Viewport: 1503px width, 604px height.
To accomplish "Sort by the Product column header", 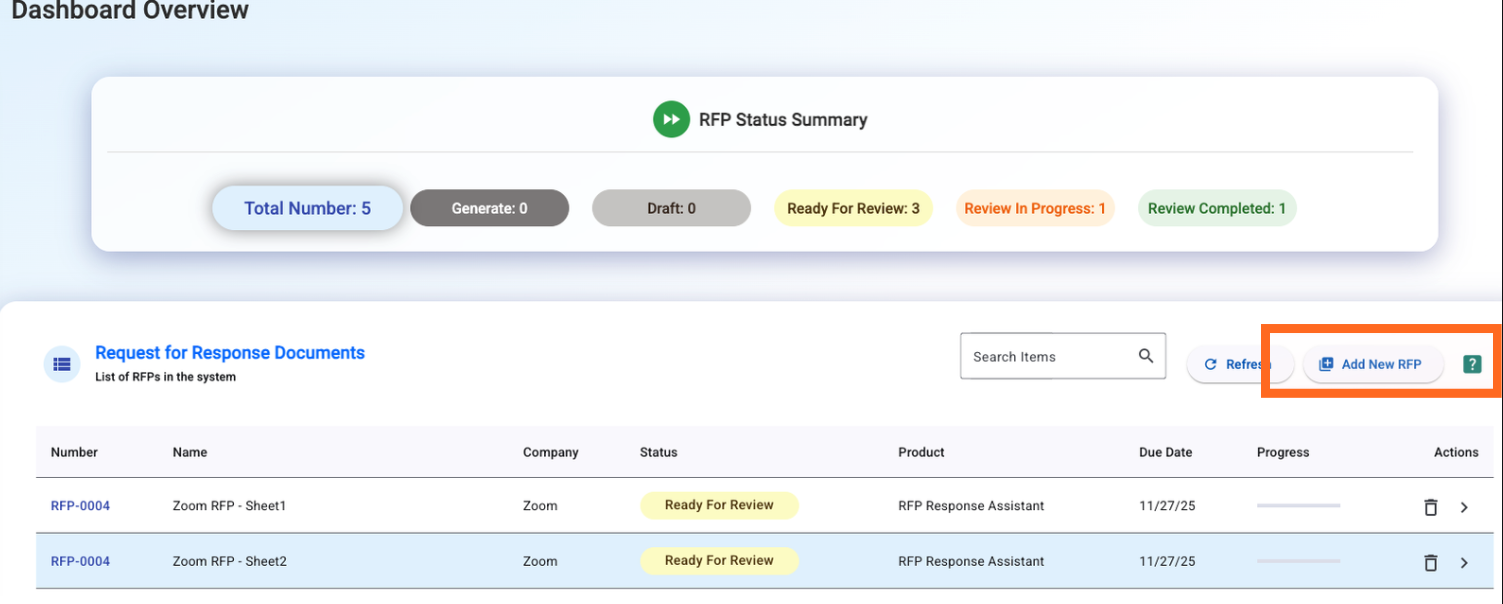I will point(921,452).
